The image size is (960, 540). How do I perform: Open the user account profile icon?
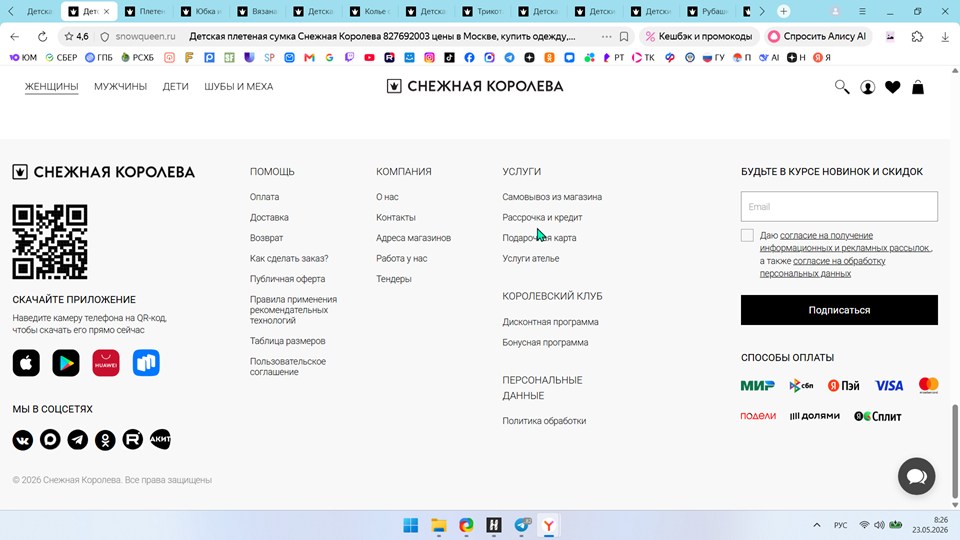pos(868,87)
